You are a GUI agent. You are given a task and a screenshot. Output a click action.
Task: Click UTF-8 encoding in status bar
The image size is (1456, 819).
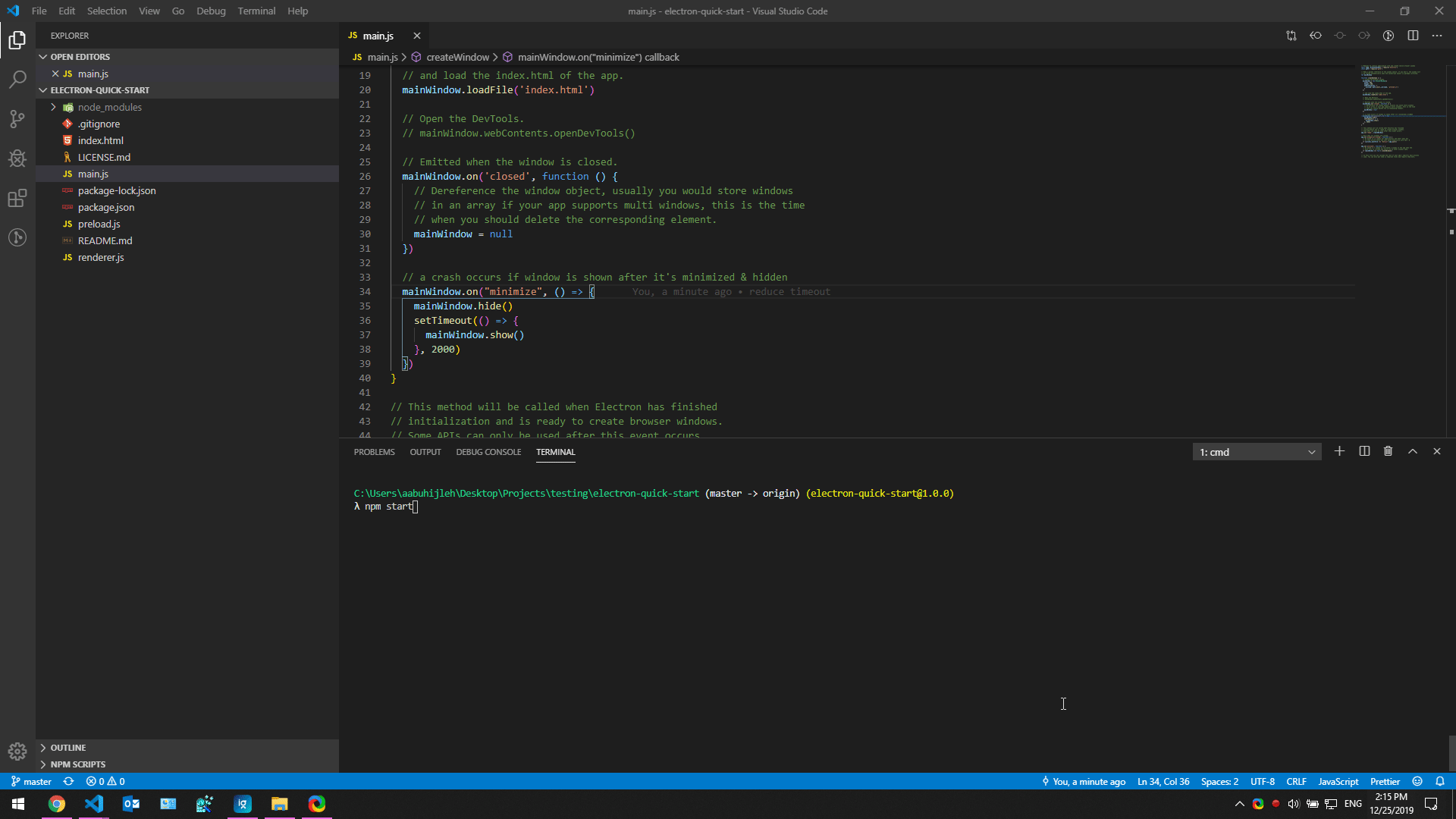[x=1263, y=781]
